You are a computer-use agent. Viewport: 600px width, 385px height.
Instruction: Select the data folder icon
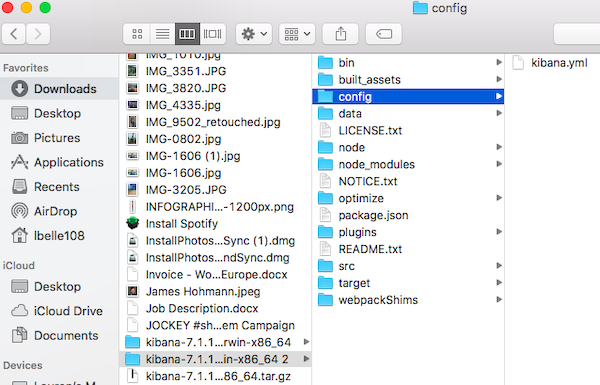point(325,113)
